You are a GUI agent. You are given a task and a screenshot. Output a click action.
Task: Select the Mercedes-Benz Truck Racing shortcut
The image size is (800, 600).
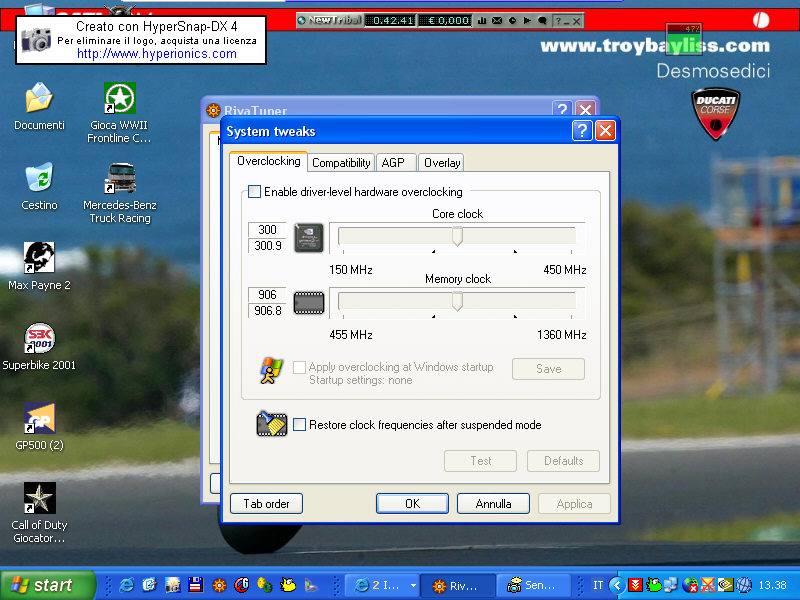119,178
